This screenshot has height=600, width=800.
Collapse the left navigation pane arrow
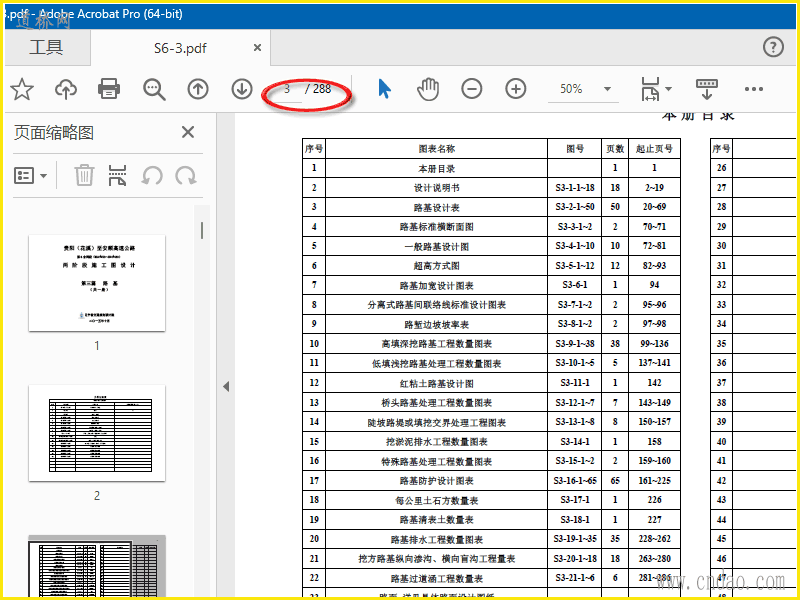(x=226, y=387)
